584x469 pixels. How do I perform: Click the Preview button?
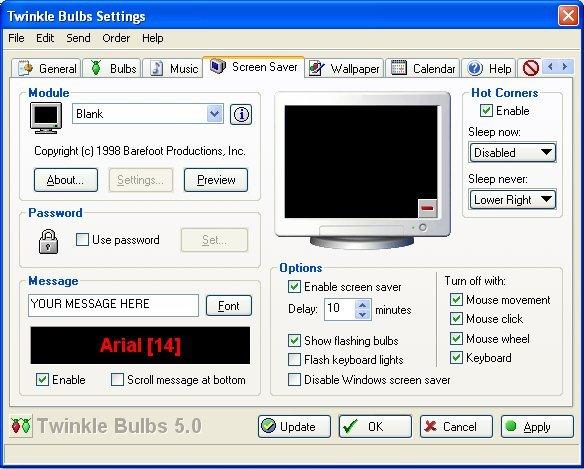[x=216, y=180]
